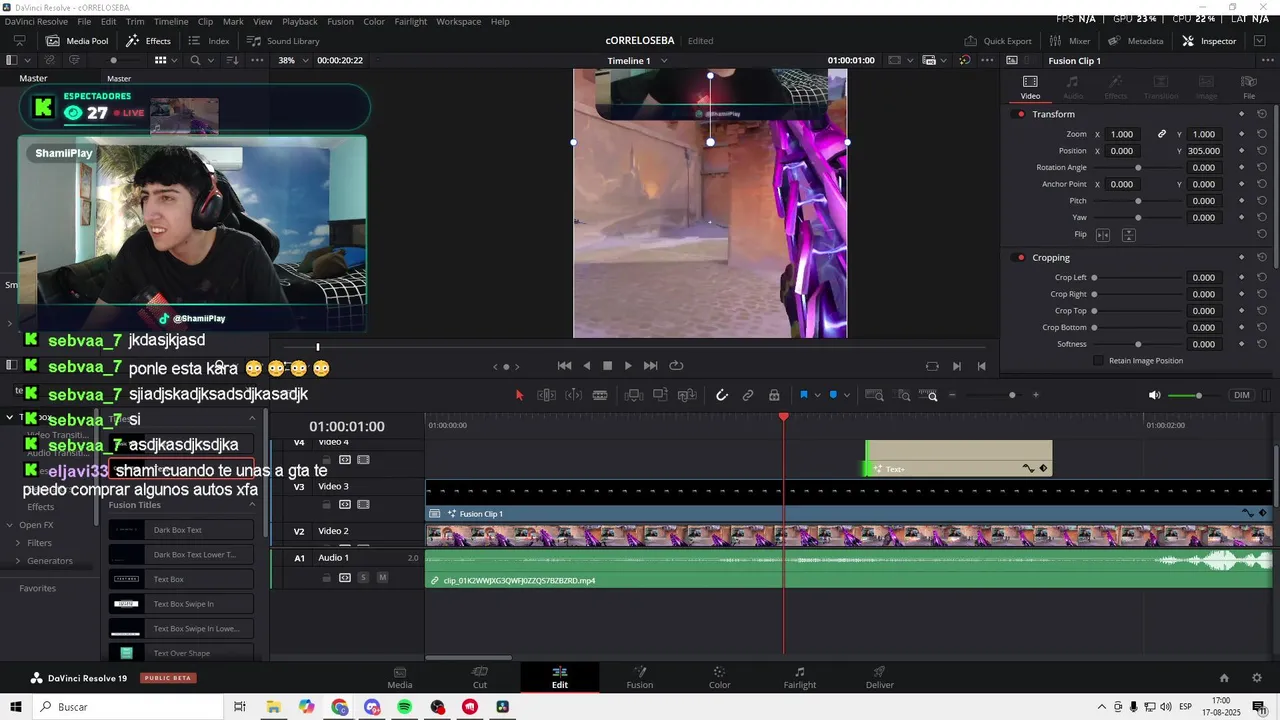Expand Filters under Open FX
The height and width of the screenshot is (720, 1280).
(x=18, y=543)
